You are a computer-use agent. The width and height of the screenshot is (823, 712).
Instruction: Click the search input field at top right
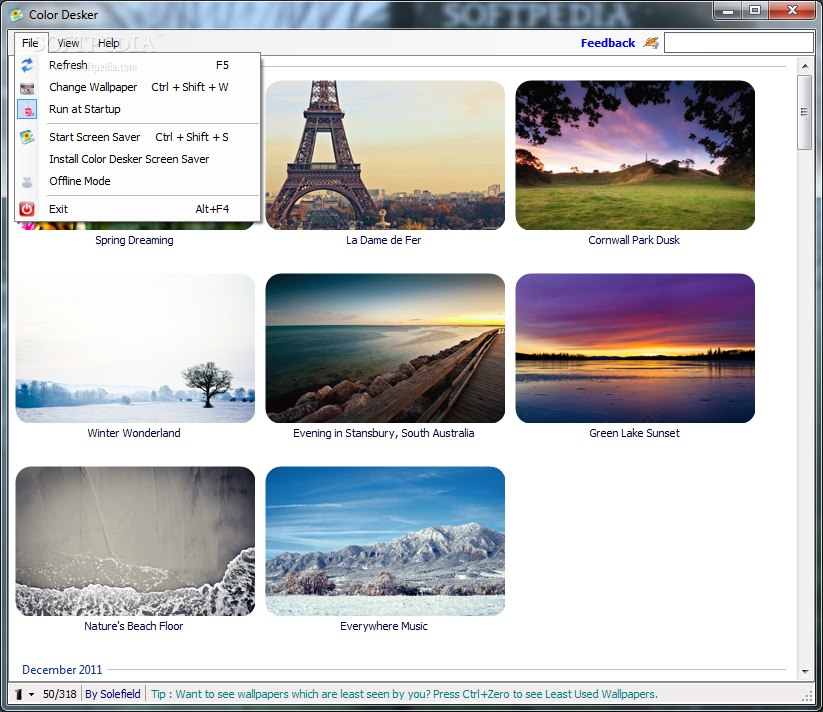(x=738, y=42)
